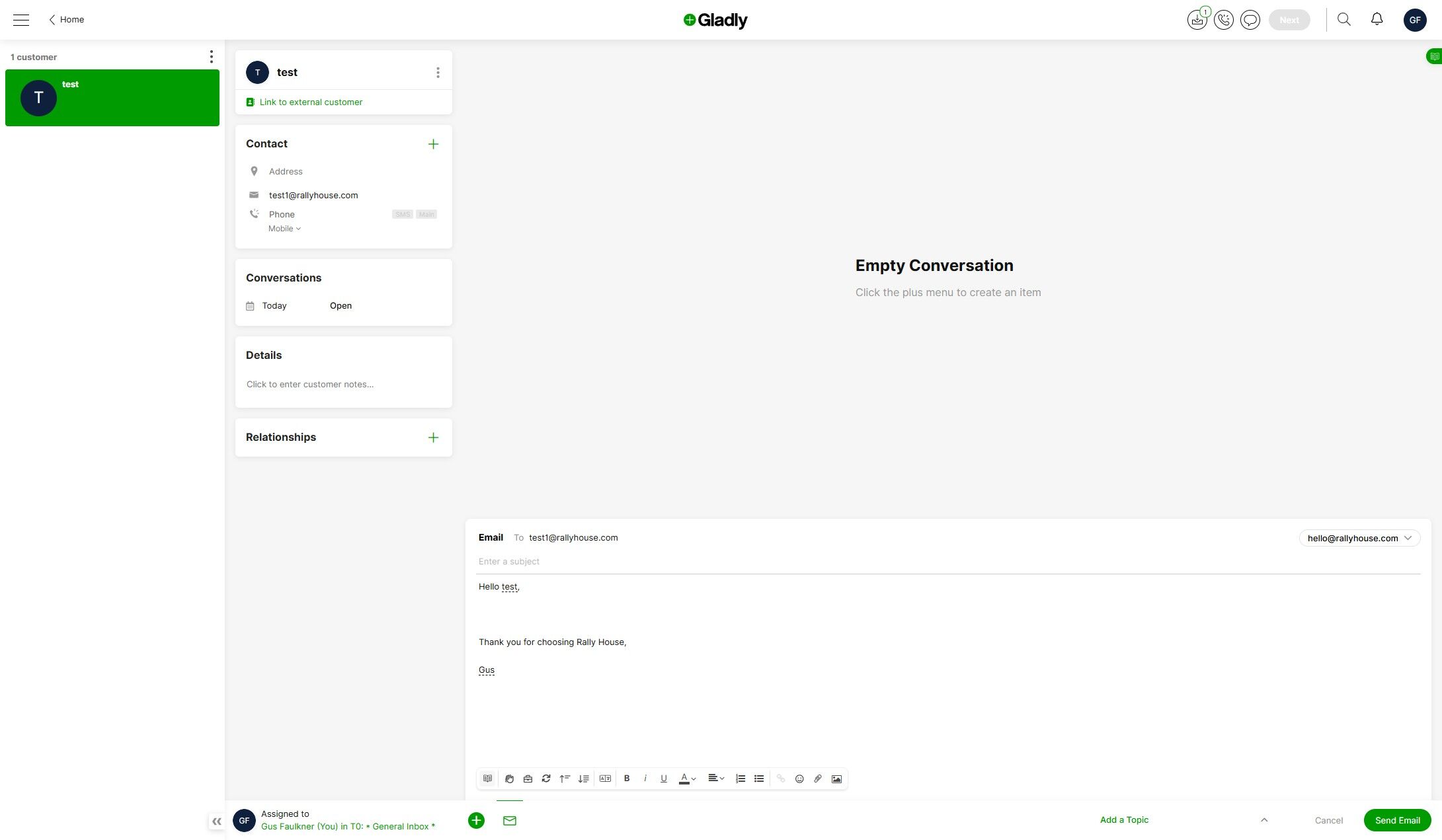Click the chat bubble availability icon

click(x=1250, y=20)
